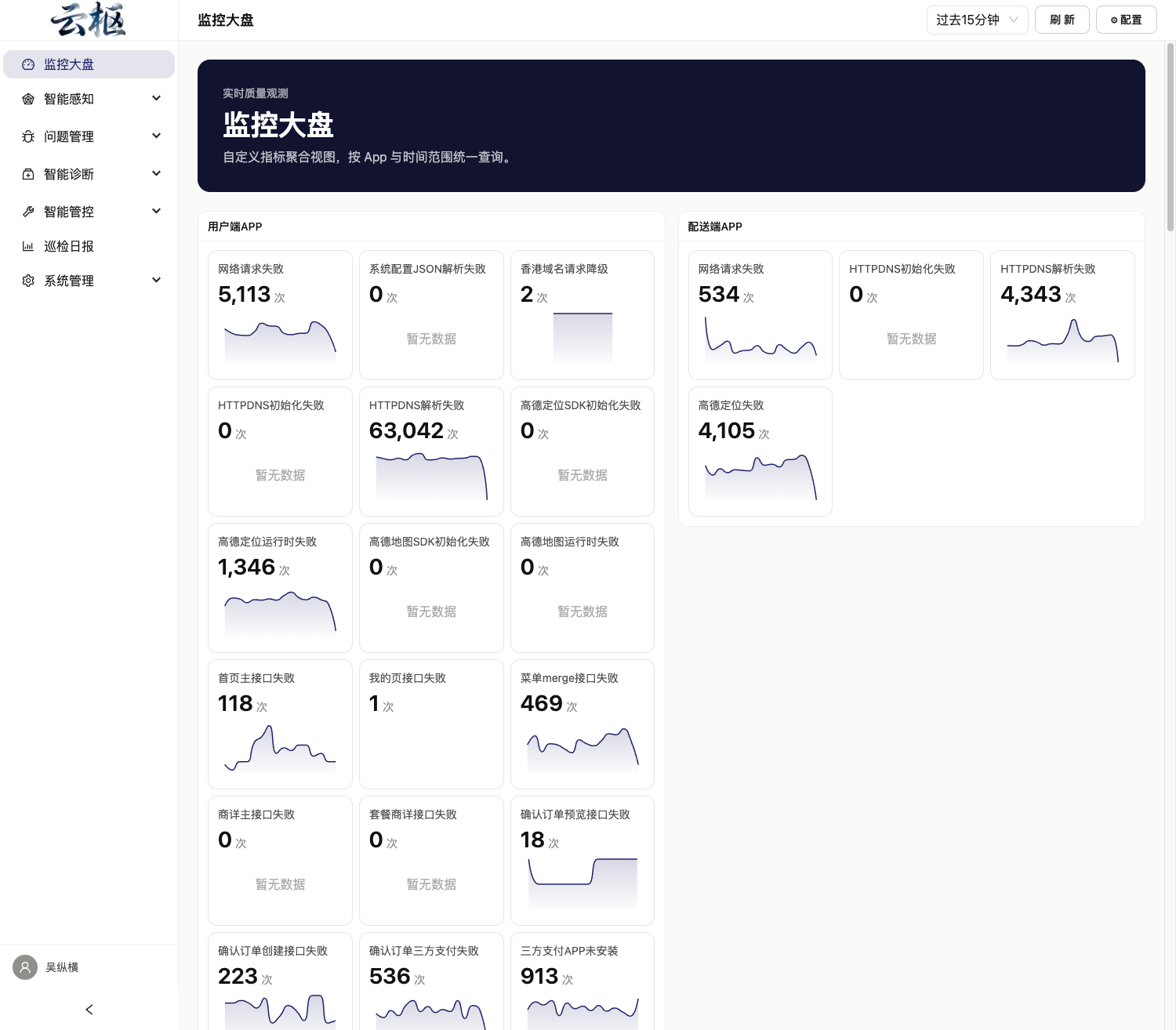Open the 菜单merge接口失败 card
The width and height of the screenshot is (1176, 1030).
point(583,724)
